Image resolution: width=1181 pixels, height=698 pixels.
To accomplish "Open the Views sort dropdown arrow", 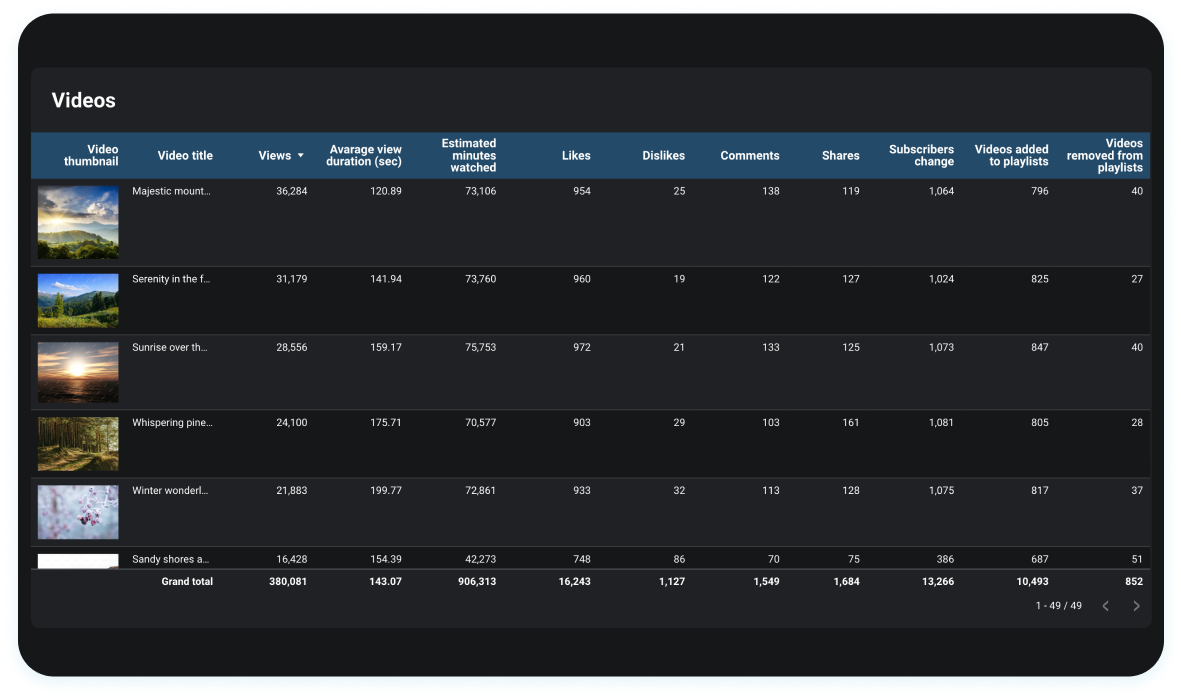I will (299, 155).
